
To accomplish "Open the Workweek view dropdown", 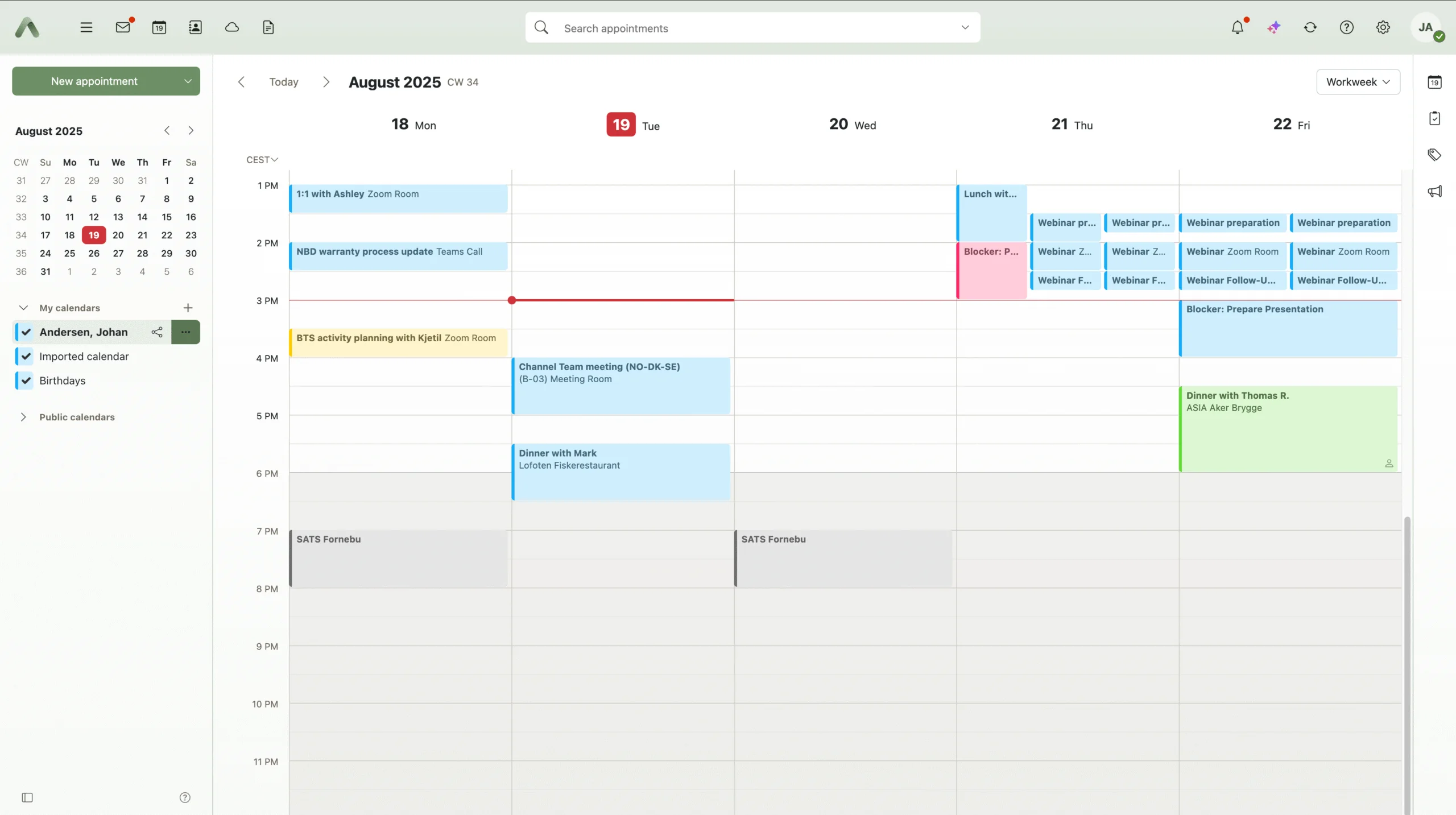I will tap(1358, 82).
